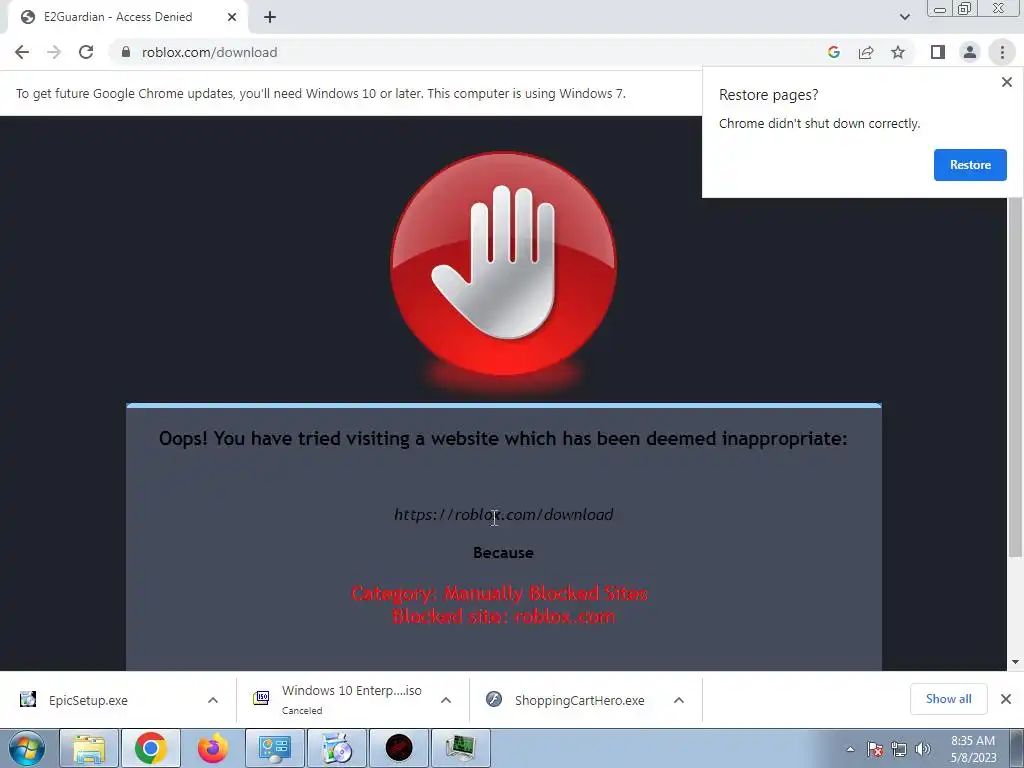Click the Chrome taskbar icon

point(151,748)
